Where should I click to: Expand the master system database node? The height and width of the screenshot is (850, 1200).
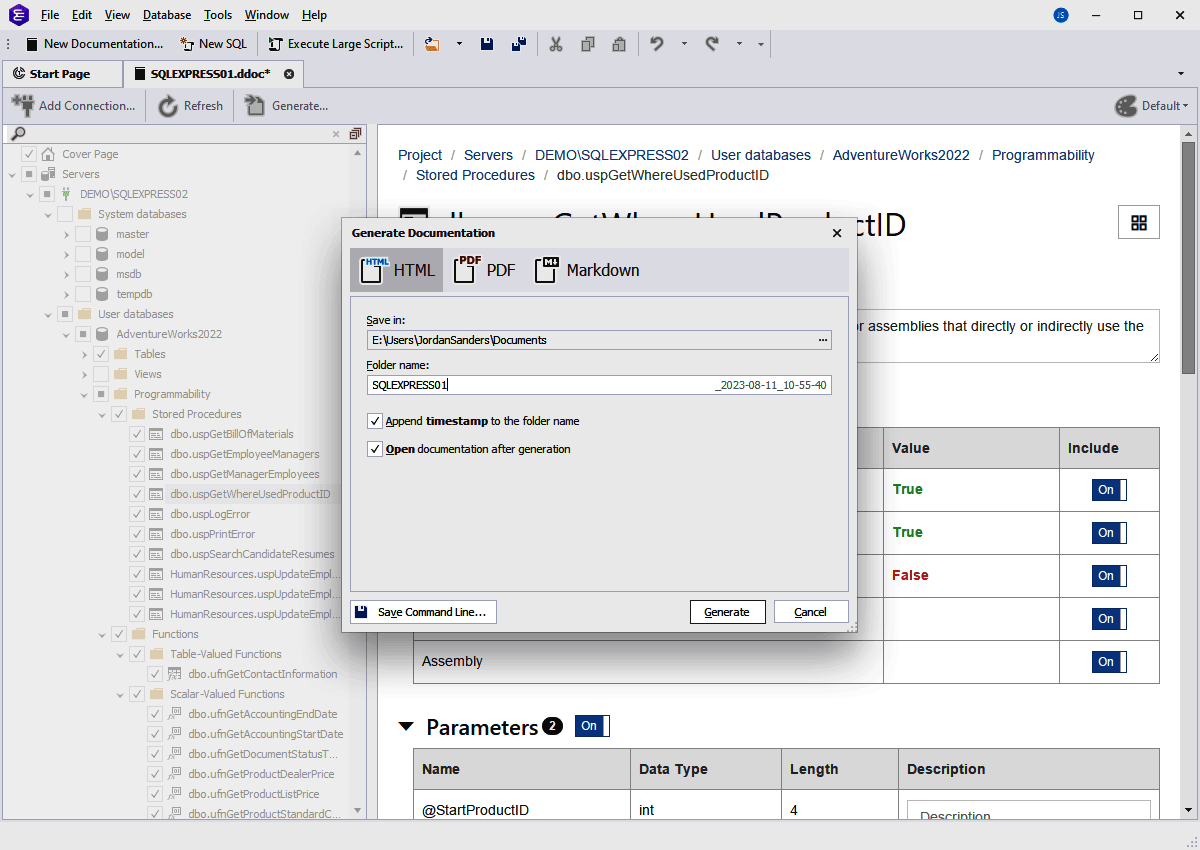65,233
